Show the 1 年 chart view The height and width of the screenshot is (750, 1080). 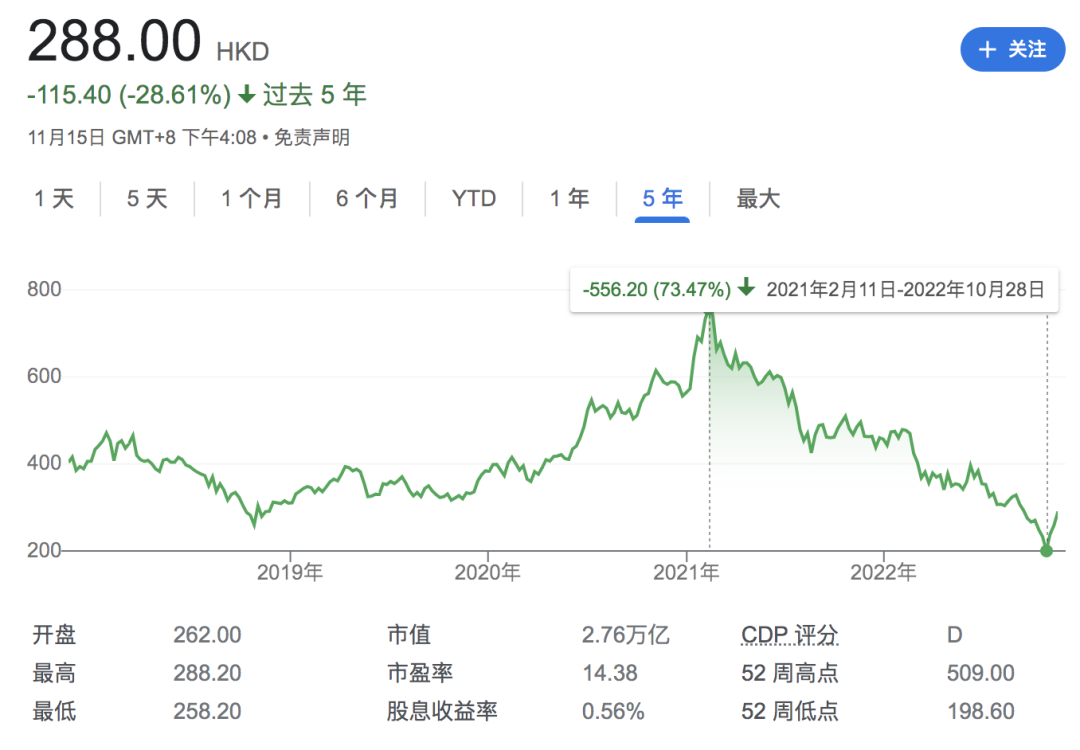click(569, 199)
